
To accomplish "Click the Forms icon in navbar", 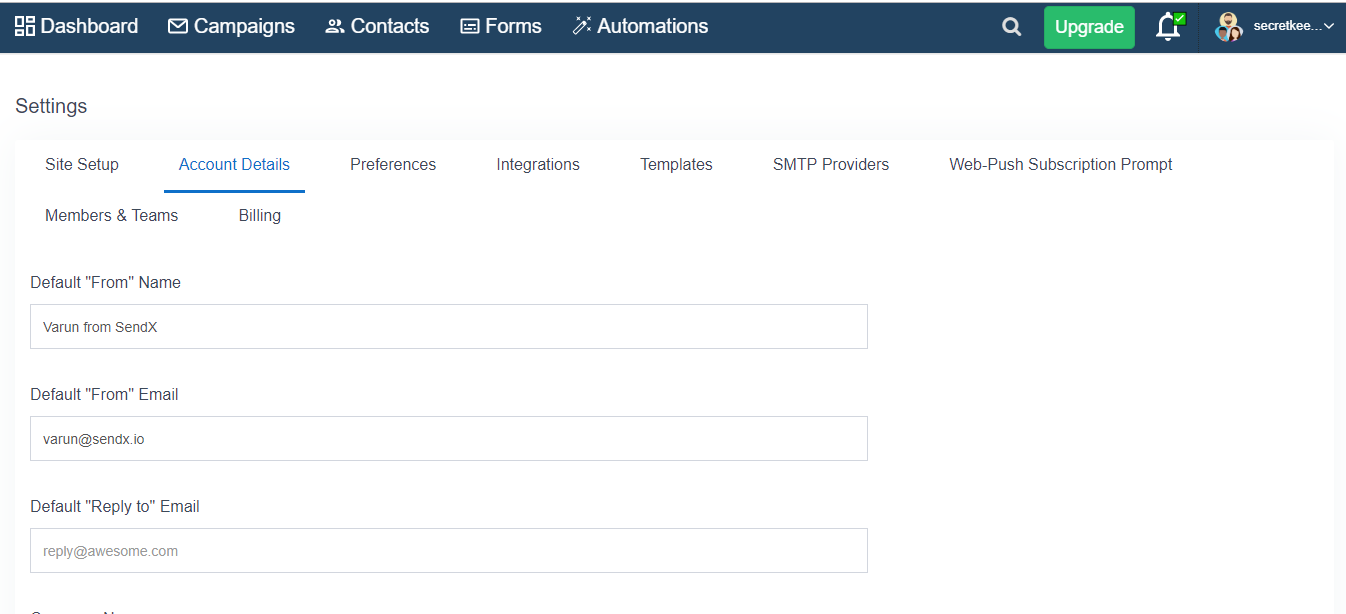I will (x=470, y=27).
